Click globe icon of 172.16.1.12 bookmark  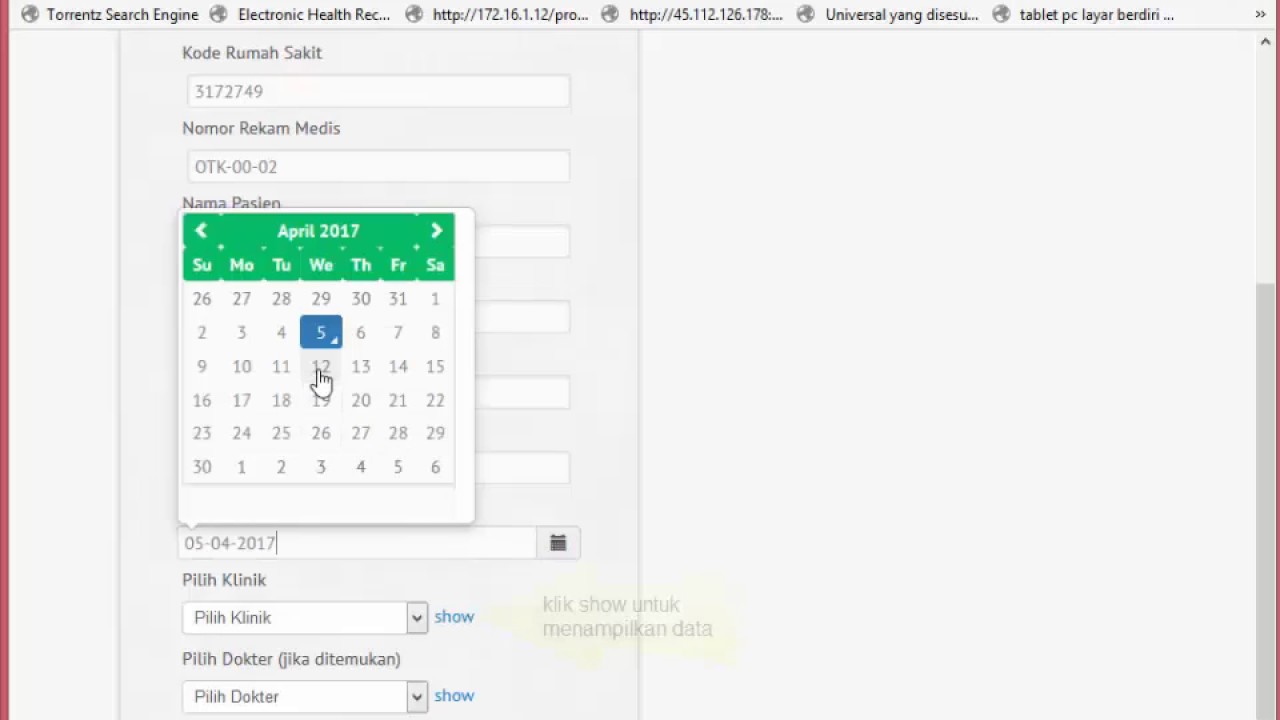pos(415,15)
